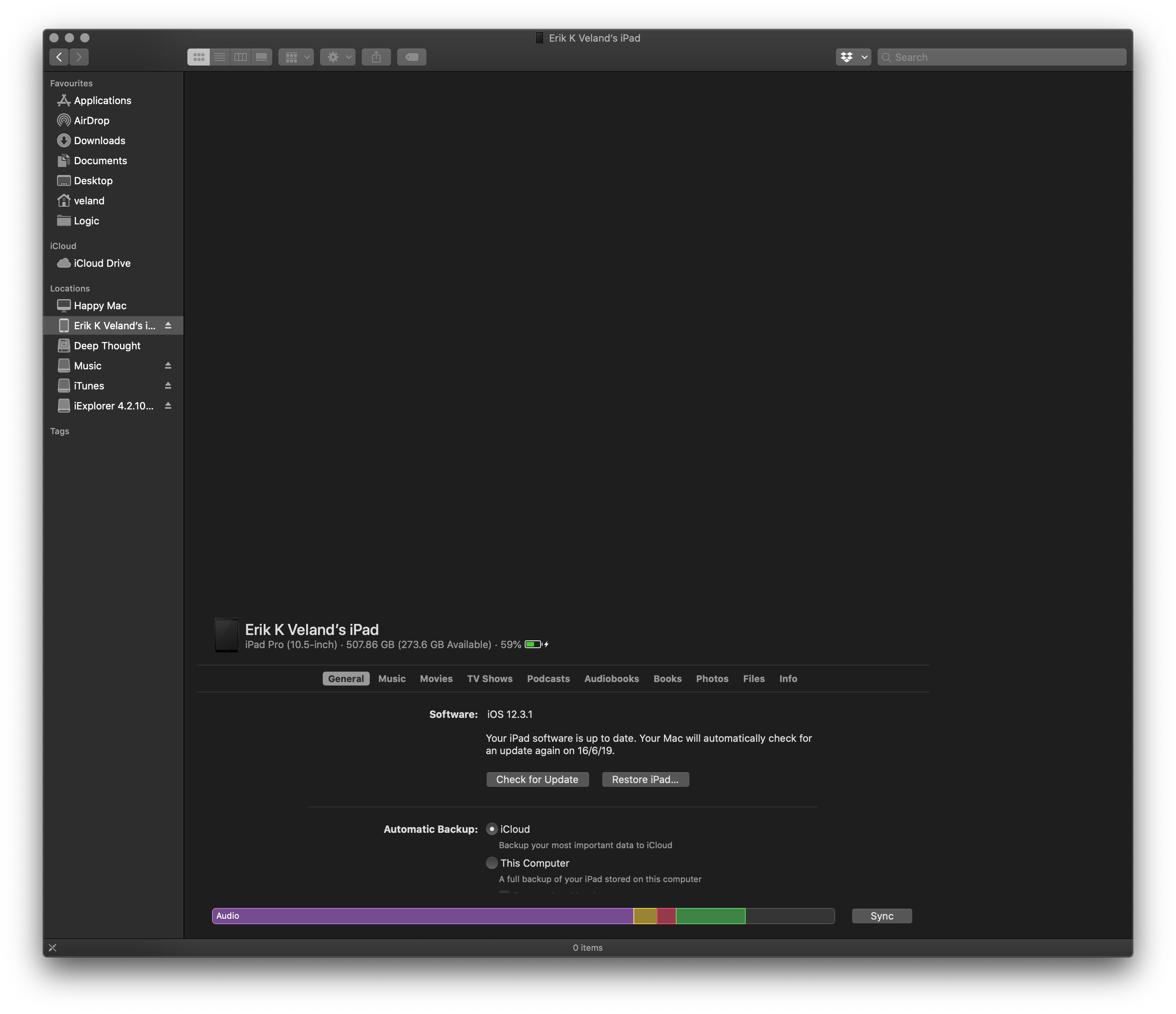
Task: Click the Edit Tags toolbar button
Action: [x=411, y=57]
